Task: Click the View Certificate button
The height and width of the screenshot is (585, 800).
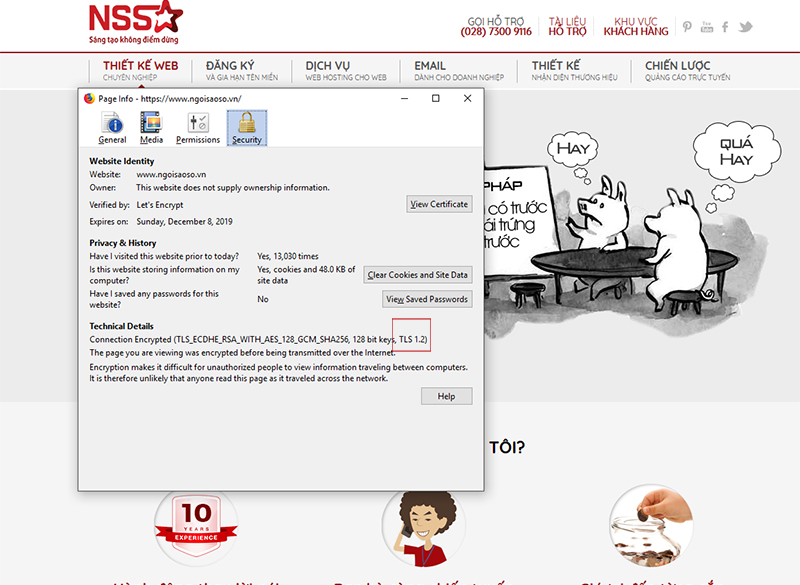Action: 439,204
